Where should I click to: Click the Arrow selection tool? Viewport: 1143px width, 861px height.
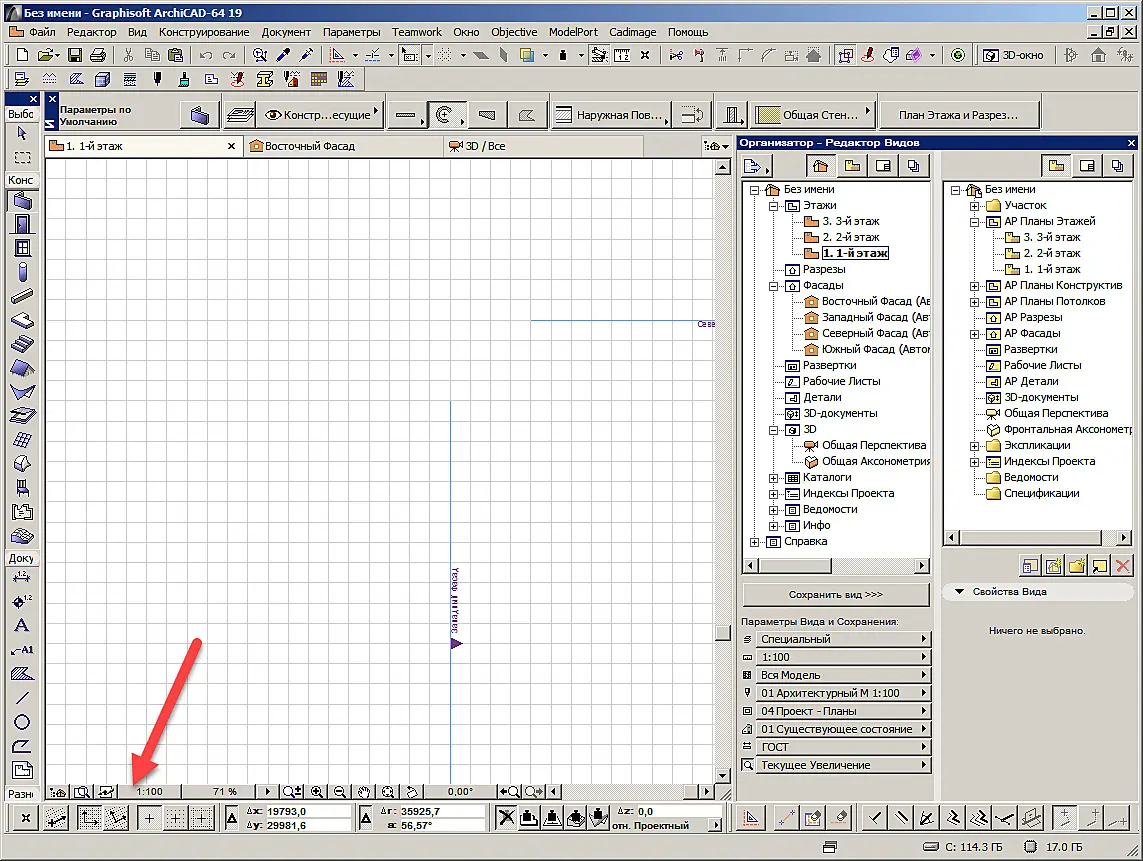pyautogui.click(x=22, y=133)
